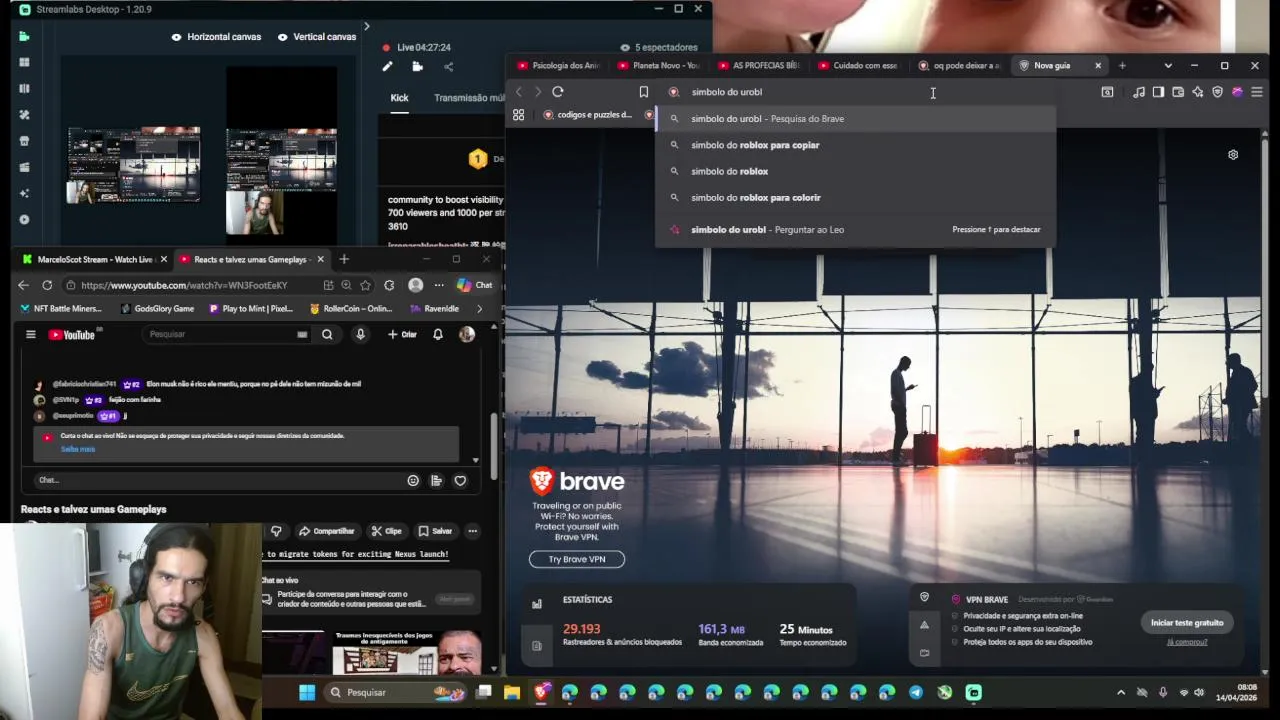Select horizontal canvas preview thumbnail
Screen dimensions: 1280x720
point(133,164)
